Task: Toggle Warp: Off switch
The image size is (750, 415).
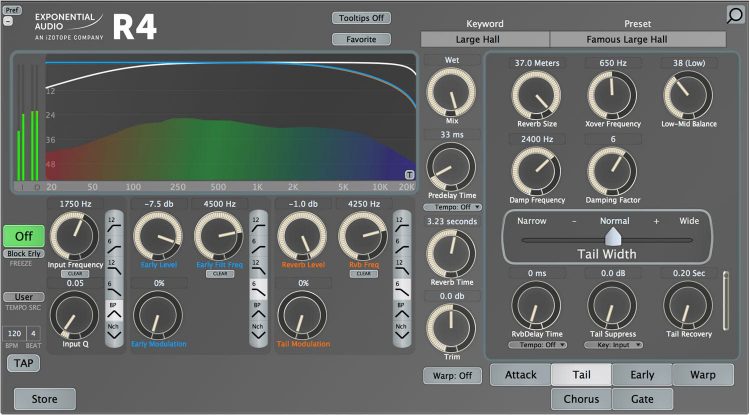Action: (452, 375)
